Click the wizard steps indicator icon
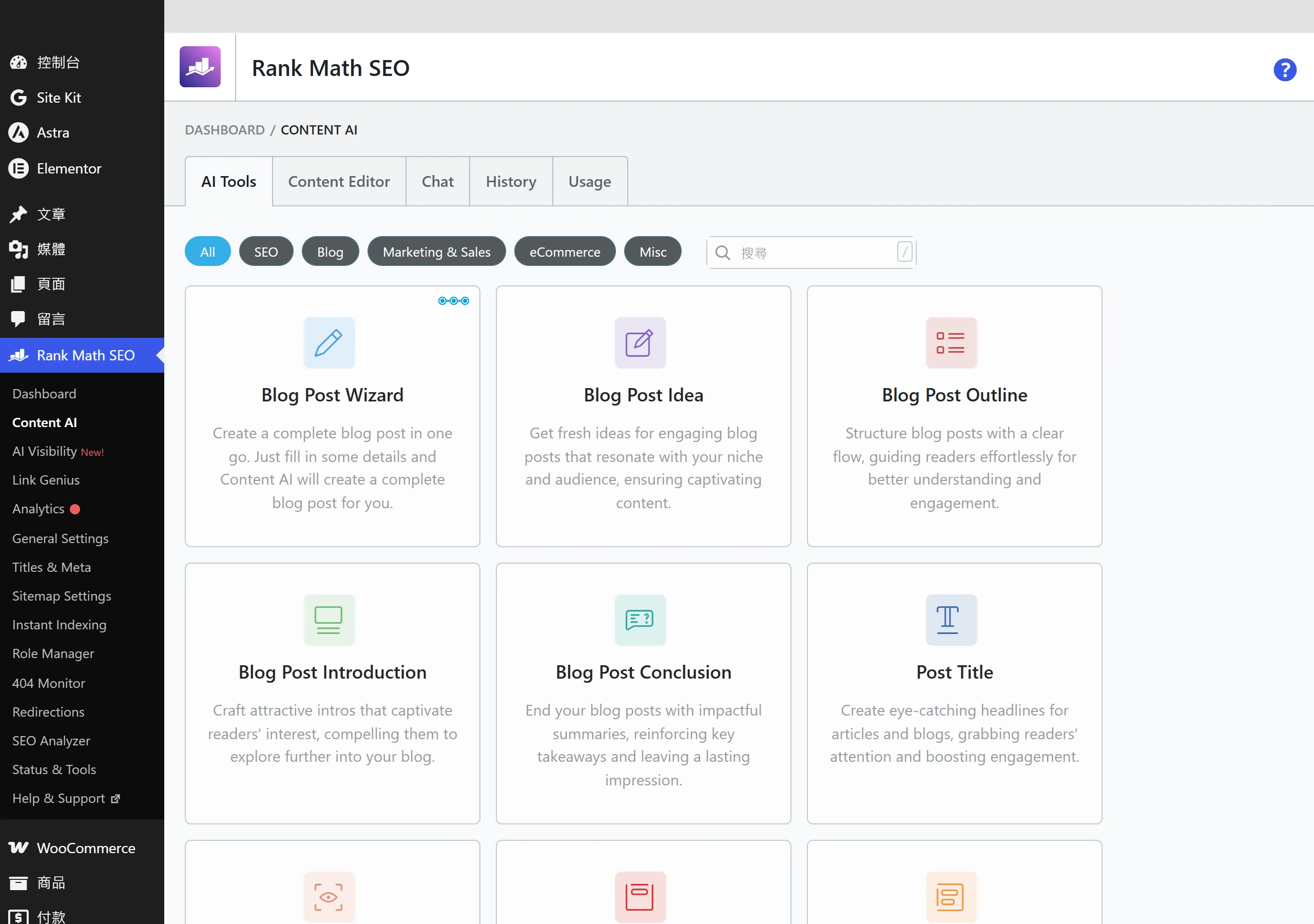 pyautogui.click(x=454, y=301)
